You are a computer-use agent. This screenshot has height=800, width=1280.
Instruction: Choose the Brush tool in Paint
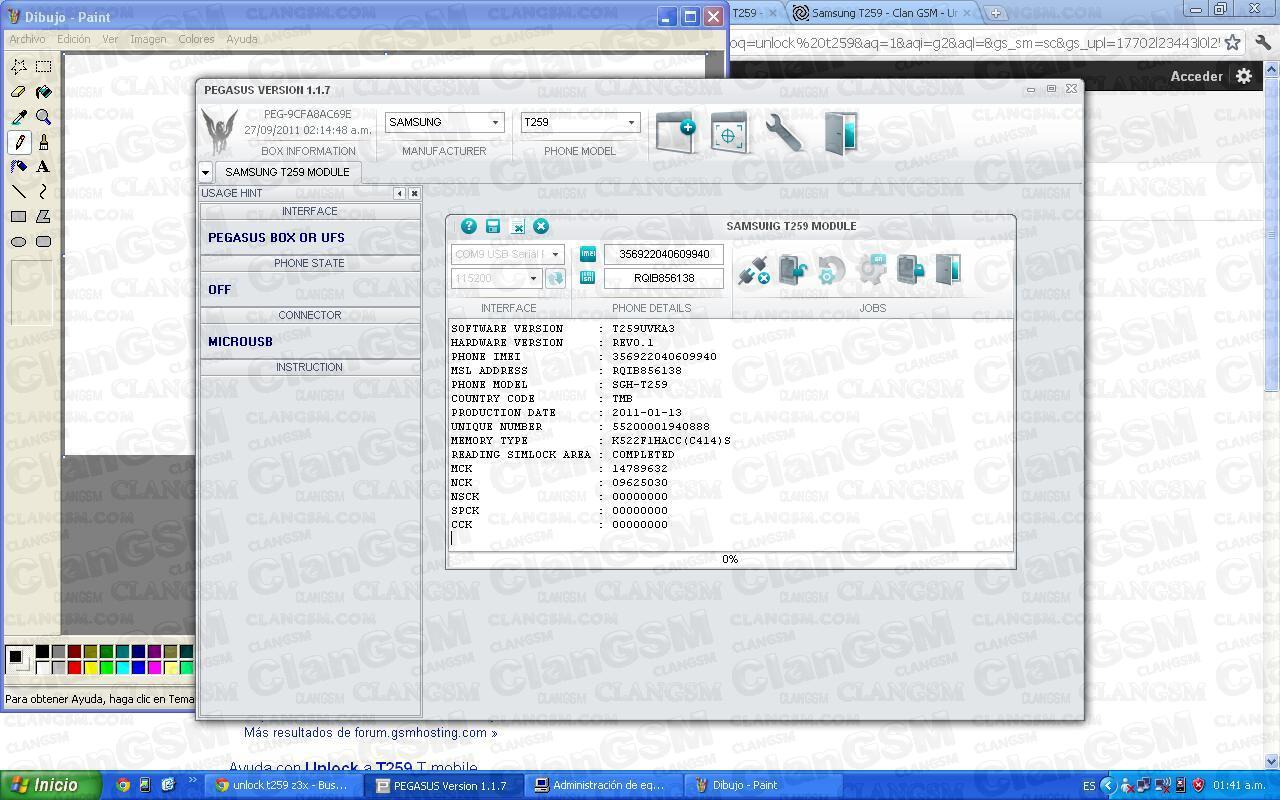[44, 142]
